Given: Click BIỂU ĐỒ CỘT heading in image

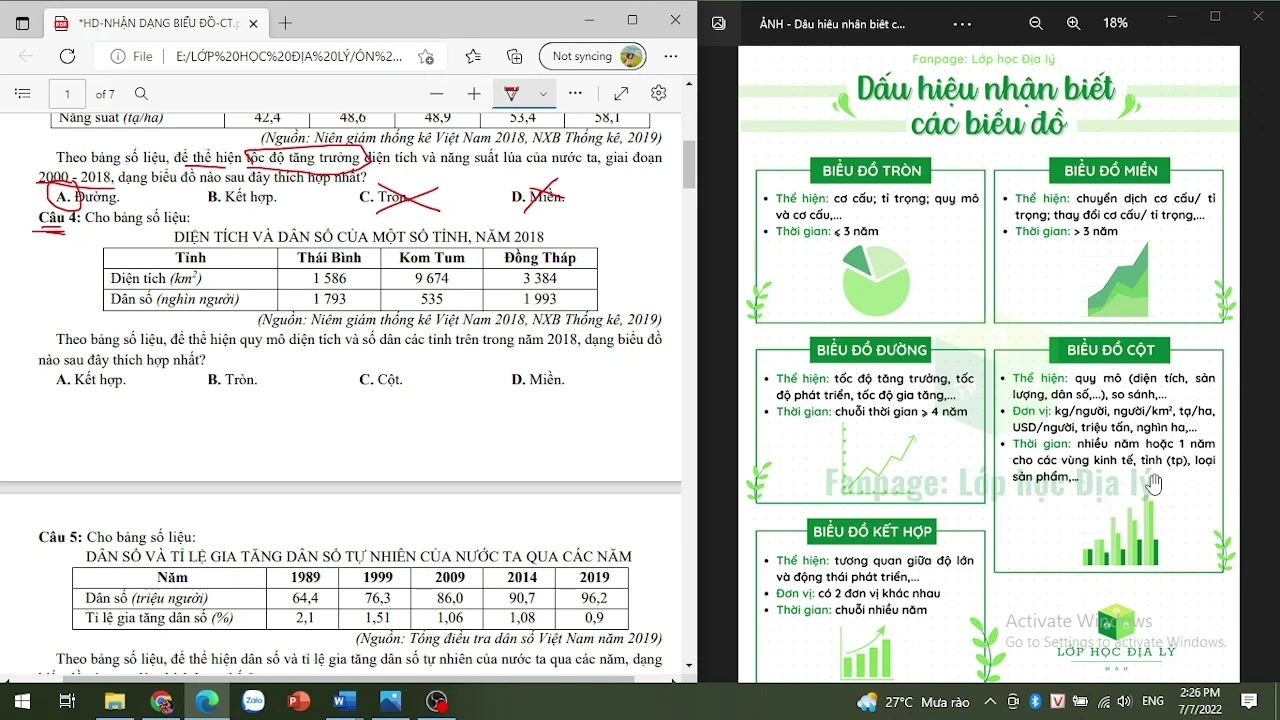Looking at the screenshot, I should pyautogui.click(x=1110, y=350).
